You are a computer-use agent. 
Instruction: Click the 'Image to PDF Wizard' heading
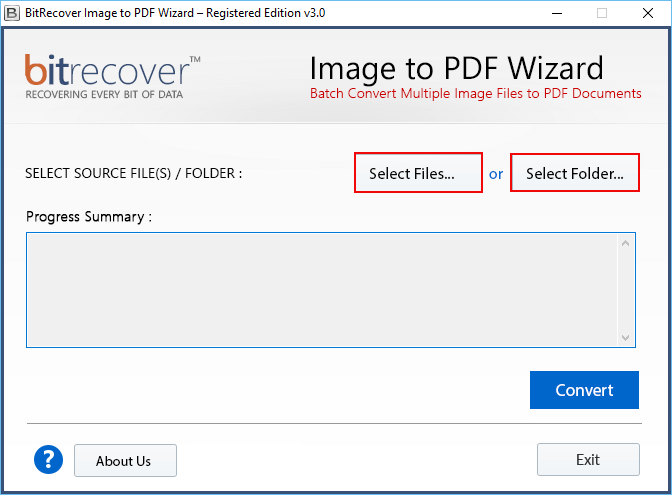click(x=456, y=68)
